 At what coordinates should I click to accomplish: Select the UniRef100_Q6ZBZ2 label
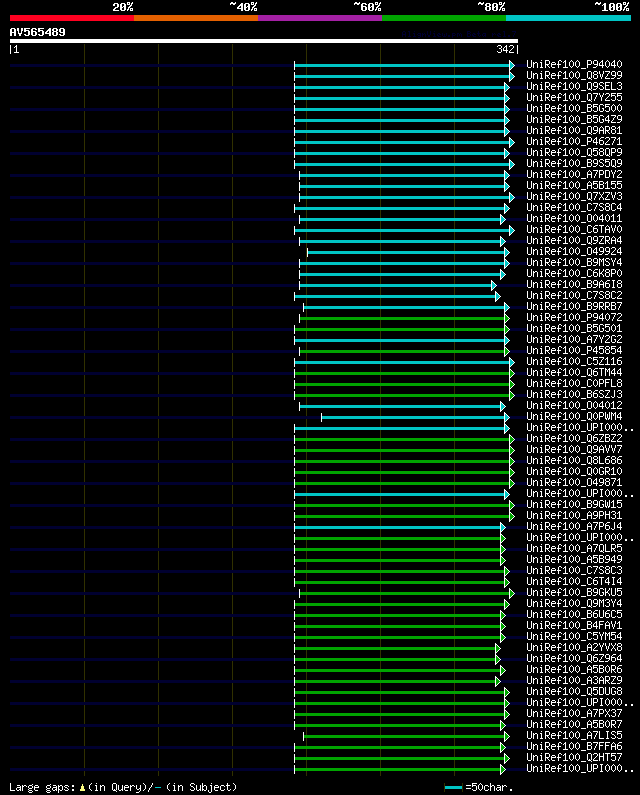pos(574,439)
